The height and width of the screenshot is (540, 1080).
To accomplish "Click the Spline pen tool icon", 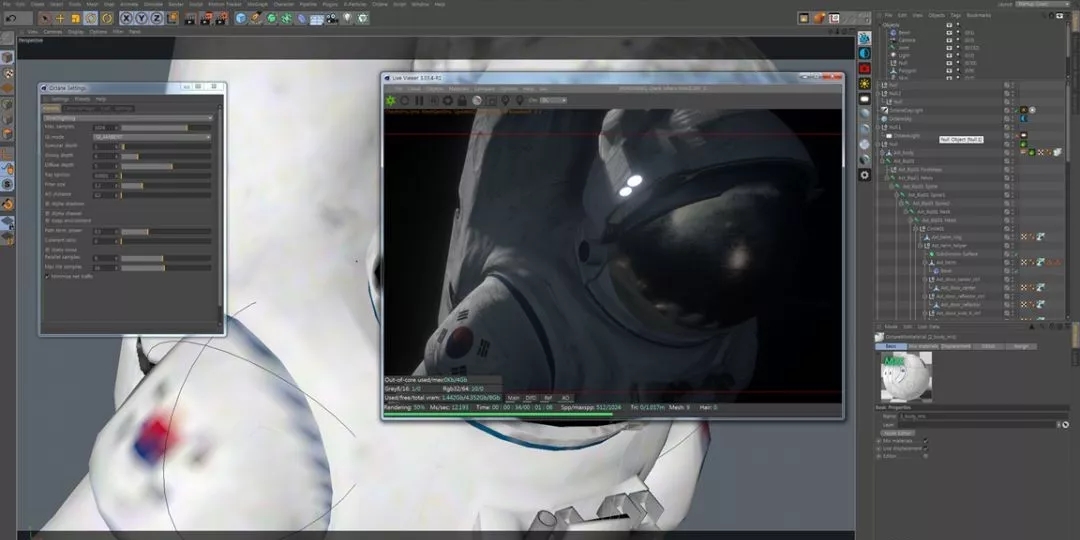I will [x=256, y=19].
